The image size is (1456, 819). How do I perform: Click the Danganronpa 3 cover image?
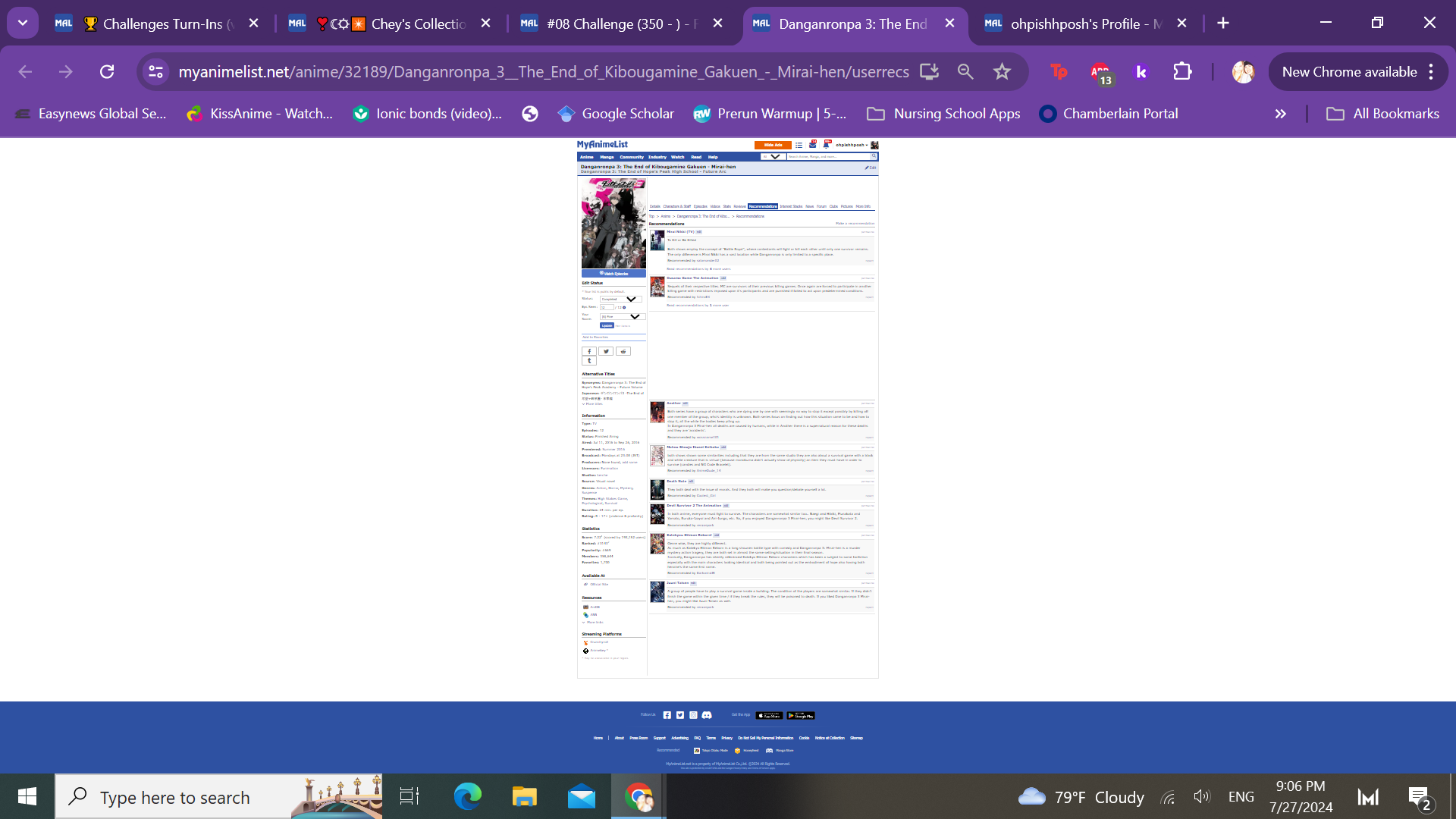click(x=613, y=223)
